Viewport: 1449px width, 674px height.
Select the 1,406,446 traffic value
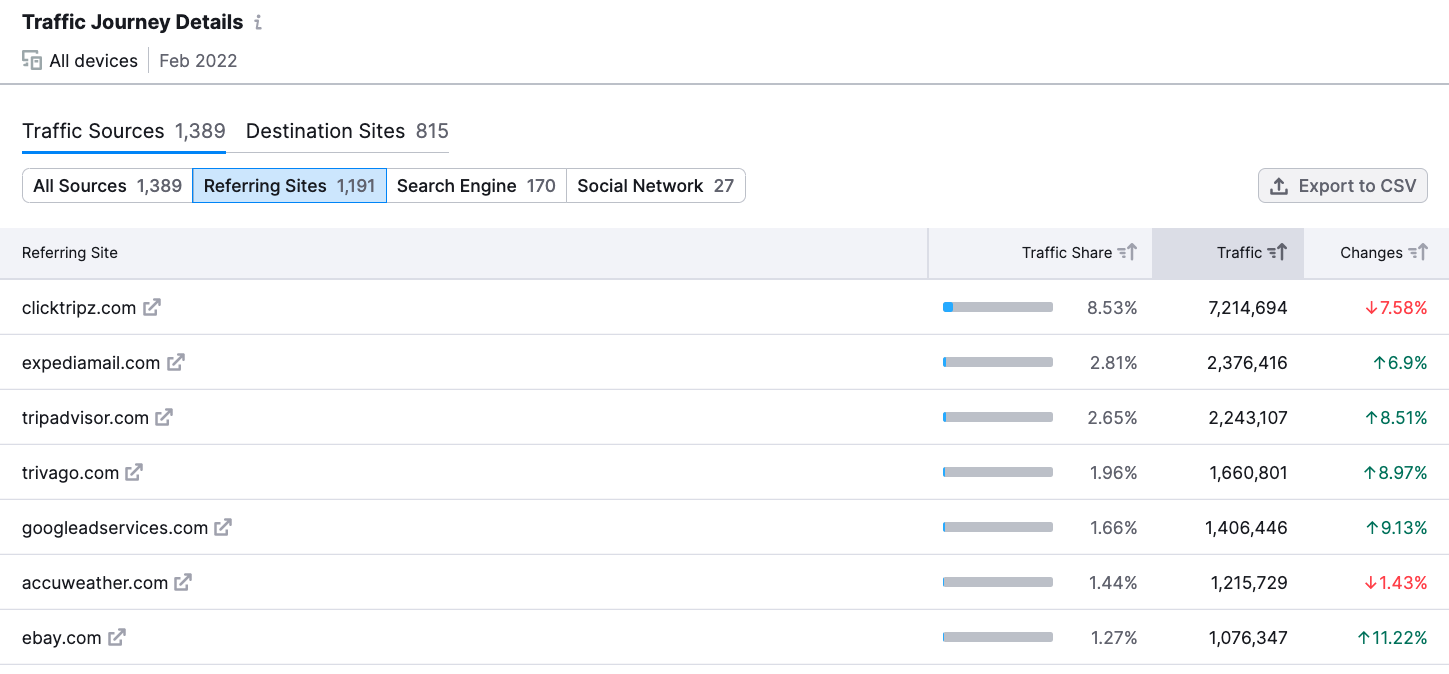pyautogui.click(x=1247, y=528)
